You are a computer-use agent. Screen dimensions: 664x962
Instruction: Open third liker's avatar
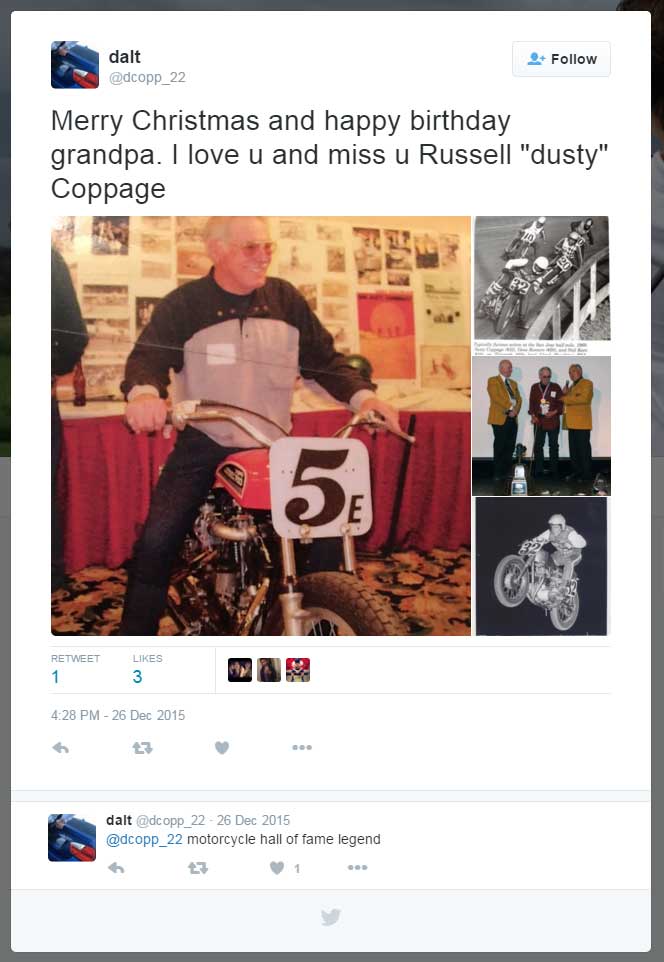[x=298, y=670]
